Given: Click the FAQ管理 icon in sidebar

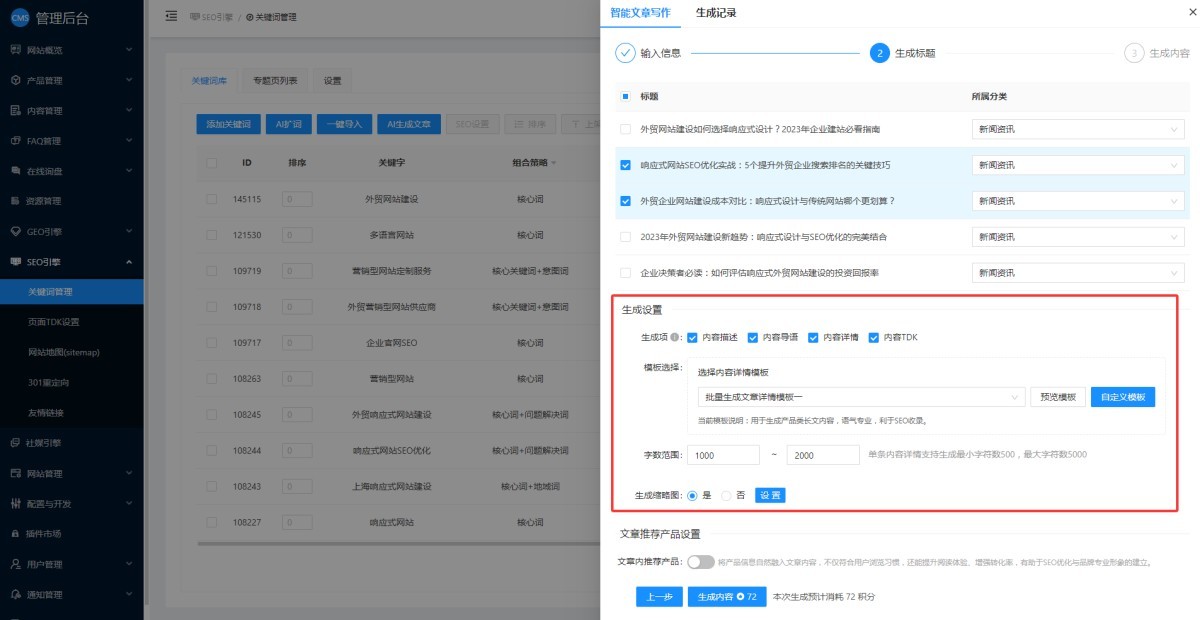Looking at the screenshot, I should 15,141.
